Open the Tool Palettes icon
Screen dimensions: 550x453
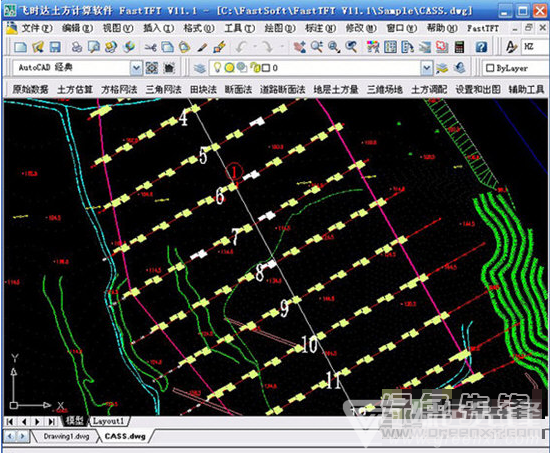[408, 47]
